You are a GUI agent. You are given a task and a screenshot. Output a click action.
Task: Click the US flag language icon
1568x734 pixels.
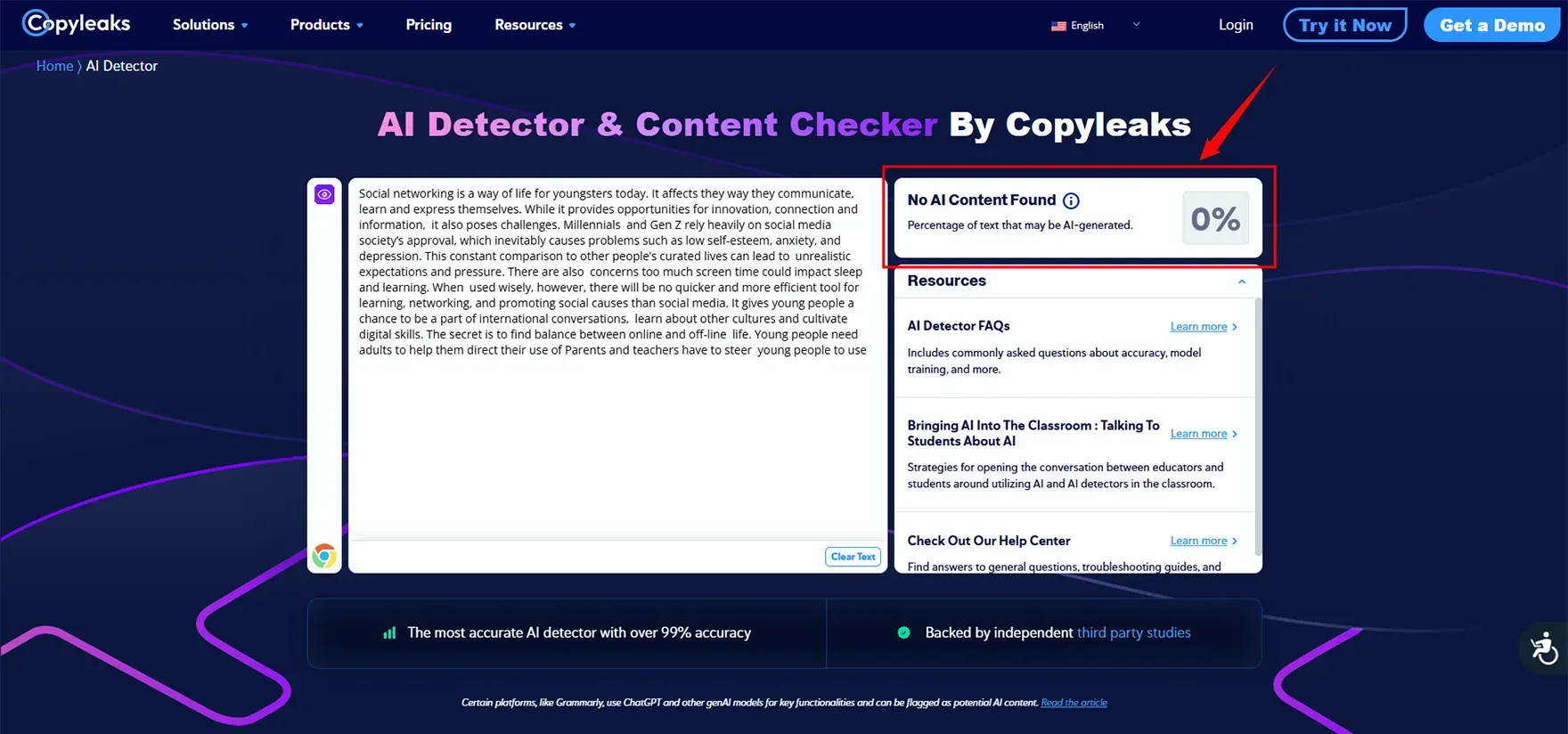[x=1058, y=26]
